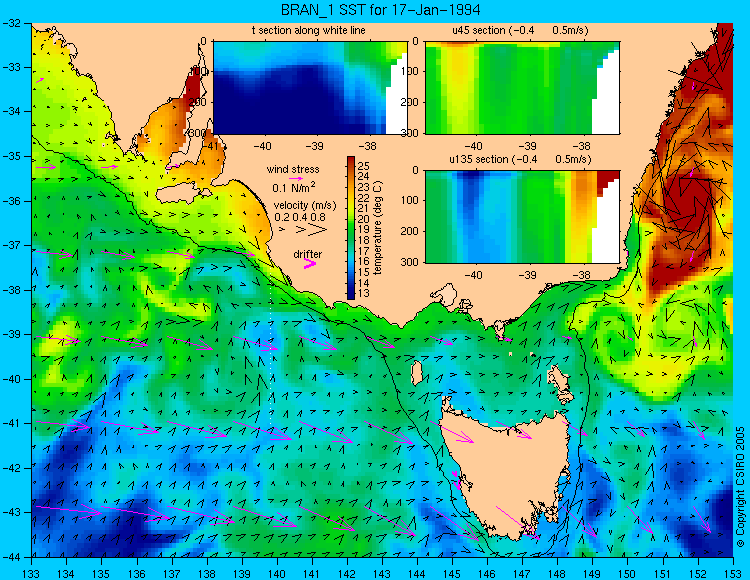
Task: Click '16' on the temperature colour bar
Action: coord(364,261)
